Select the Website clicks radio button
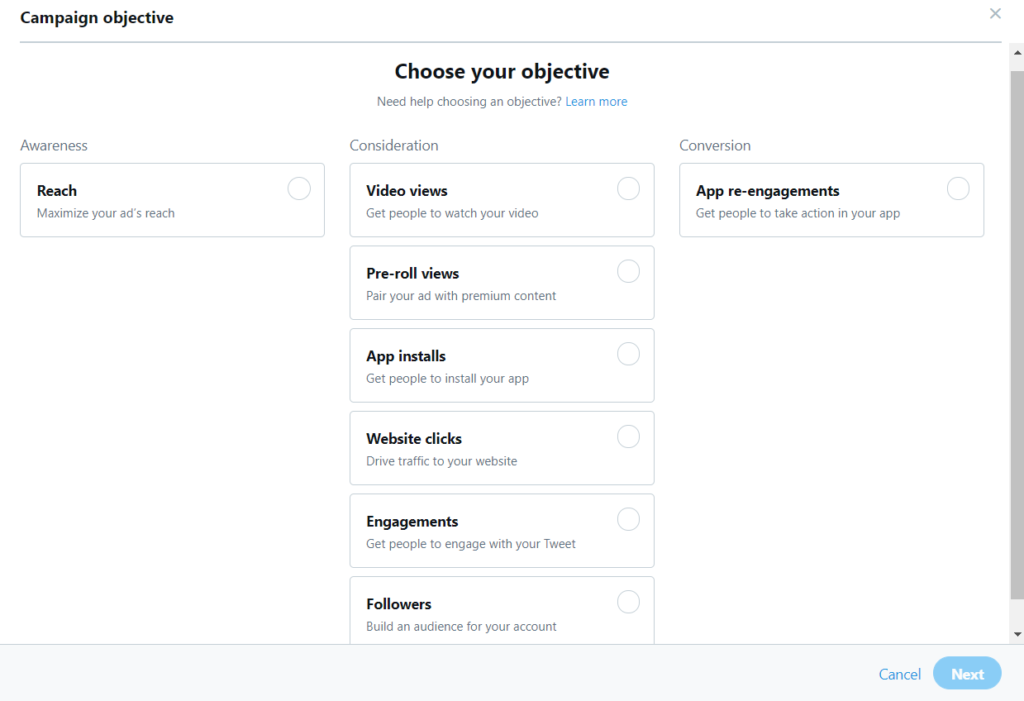Screen dimensions: 1024x701 (628, 436)
